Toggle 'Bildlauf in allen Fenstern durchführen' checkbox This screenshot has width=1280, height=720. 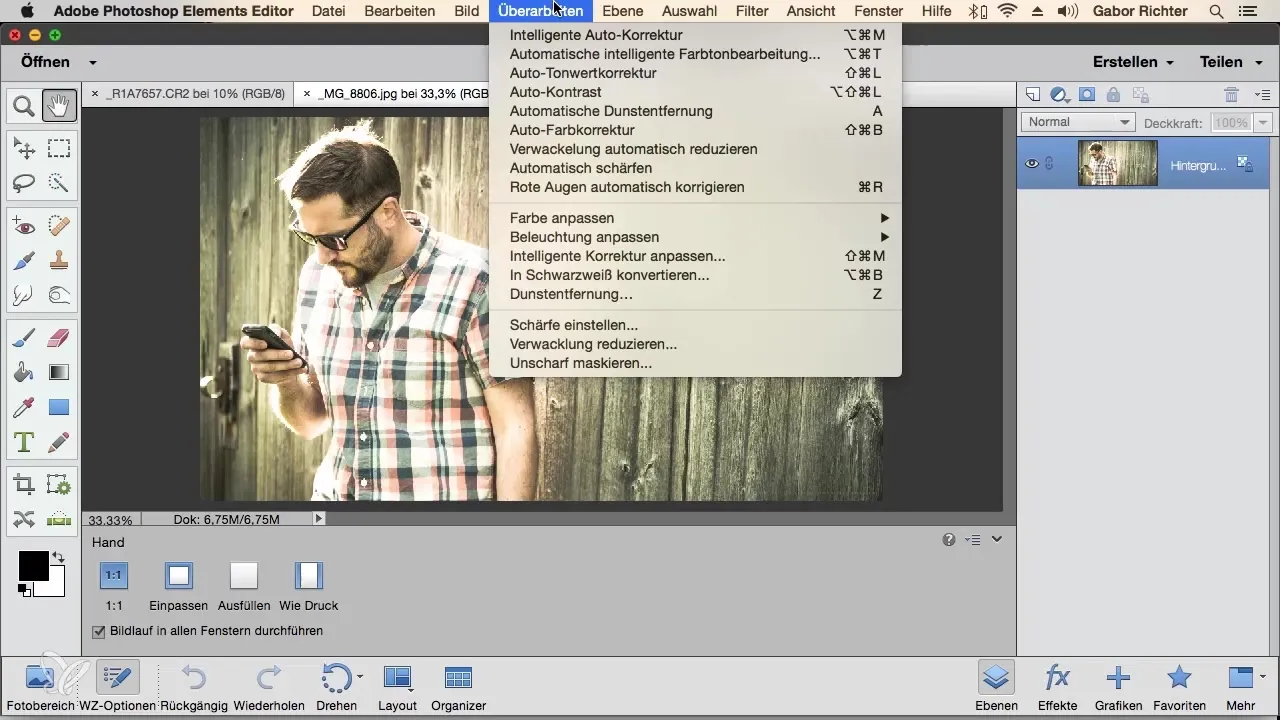click(98, 631)
